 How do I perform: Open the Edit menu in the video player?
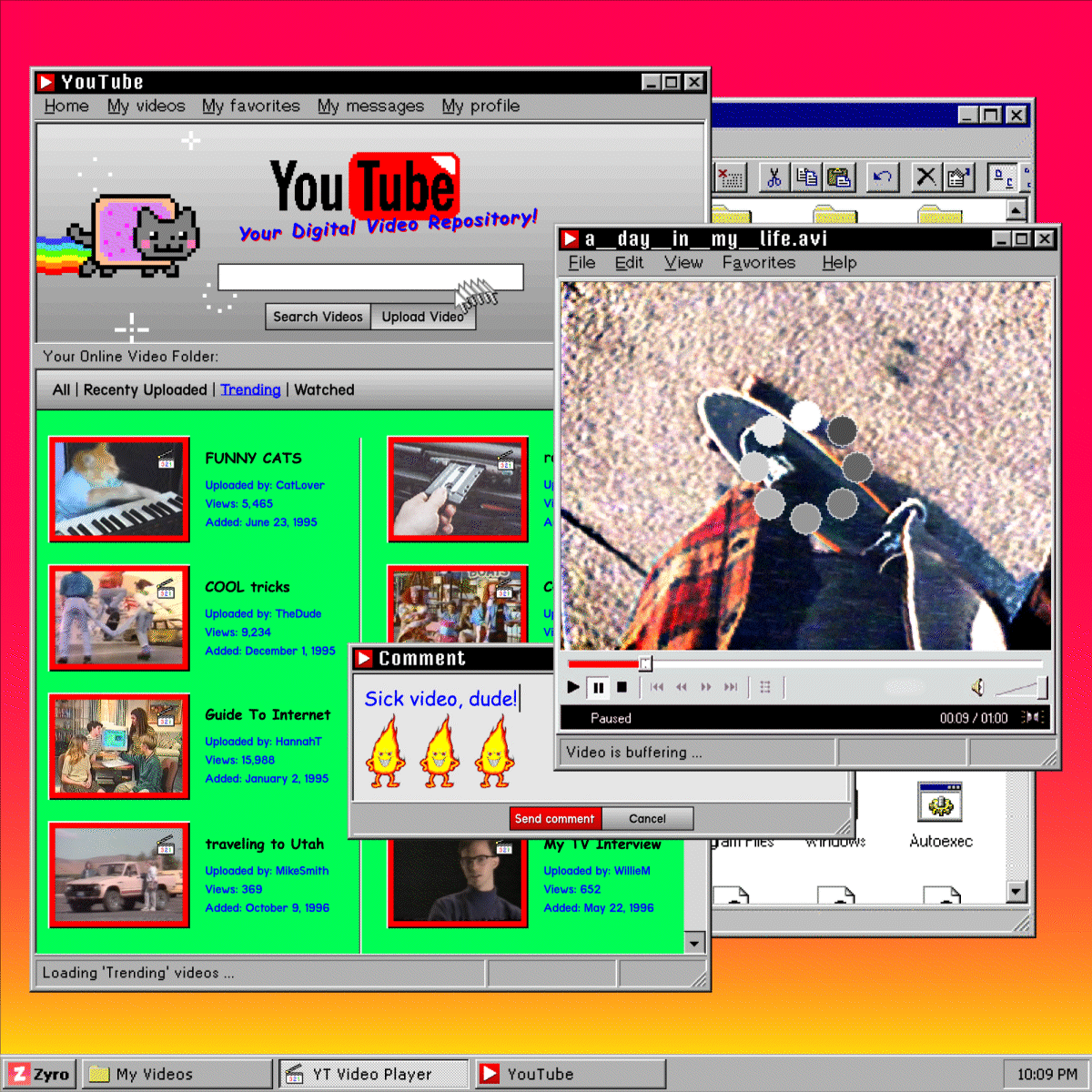(x=629, y=262)
